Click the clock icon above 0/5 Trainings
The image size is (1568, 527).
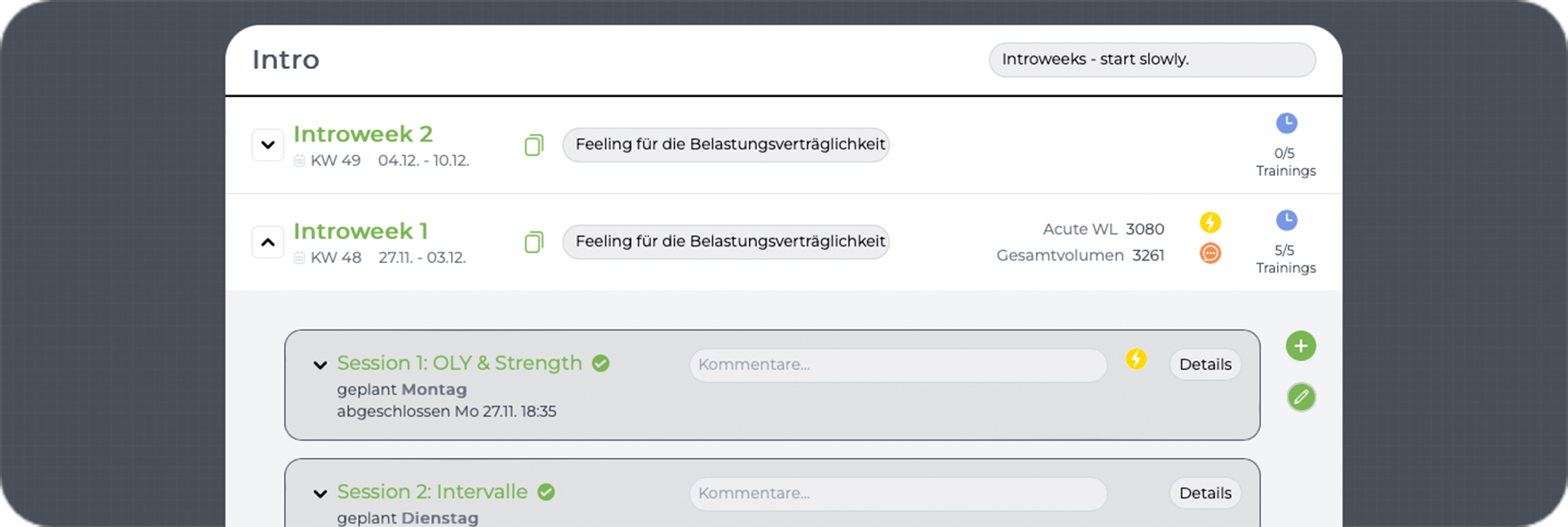(1286, 123)
